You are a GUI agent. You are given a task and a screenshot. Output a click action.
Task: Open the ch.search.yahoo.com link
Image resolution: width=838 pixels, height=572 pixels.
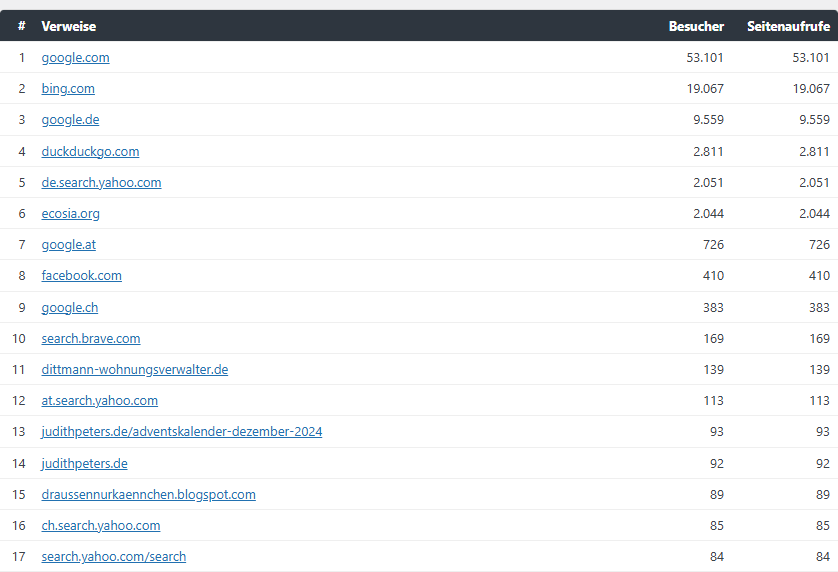pos(101,526)
